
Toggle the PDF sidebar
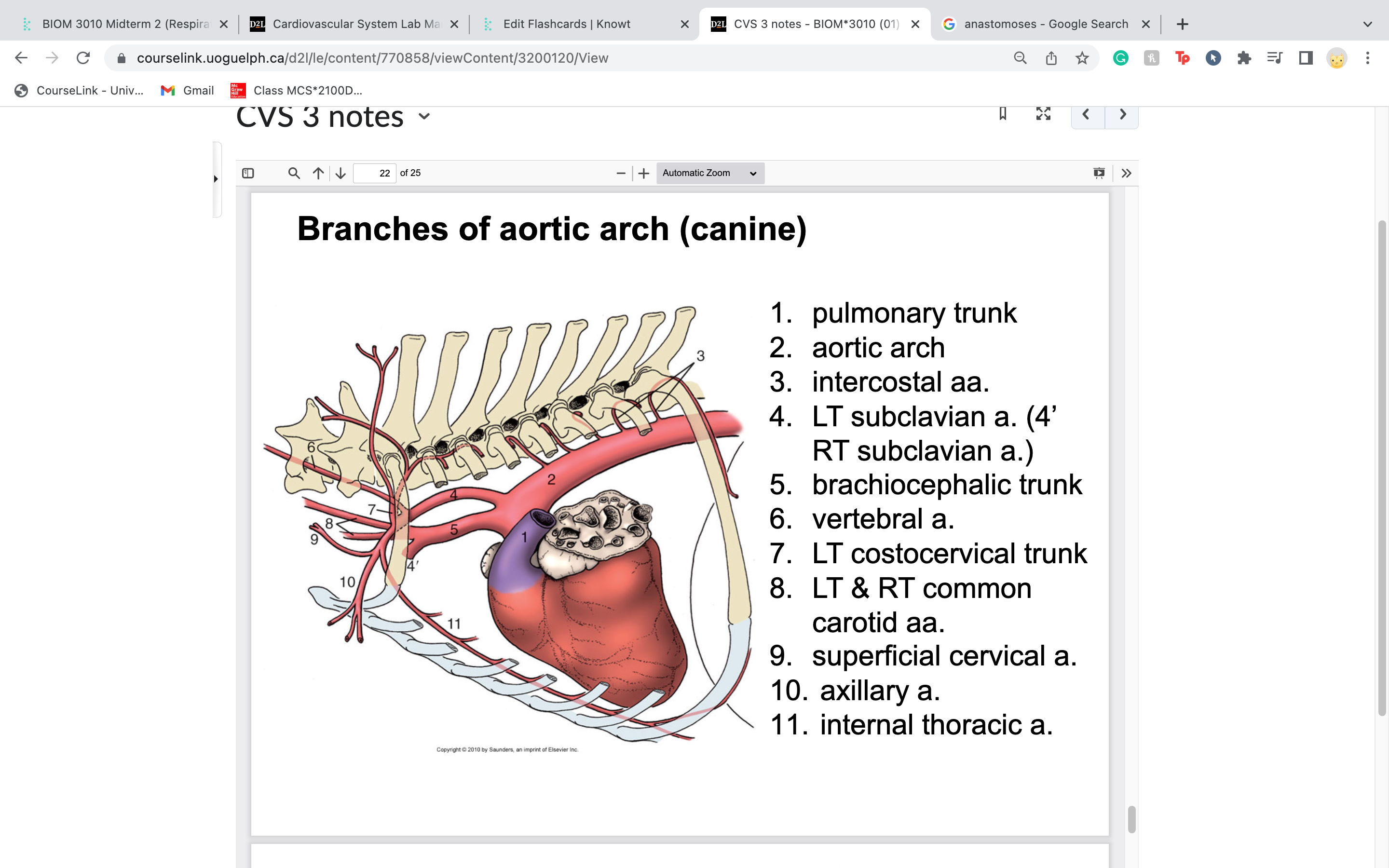coord(248,173)
